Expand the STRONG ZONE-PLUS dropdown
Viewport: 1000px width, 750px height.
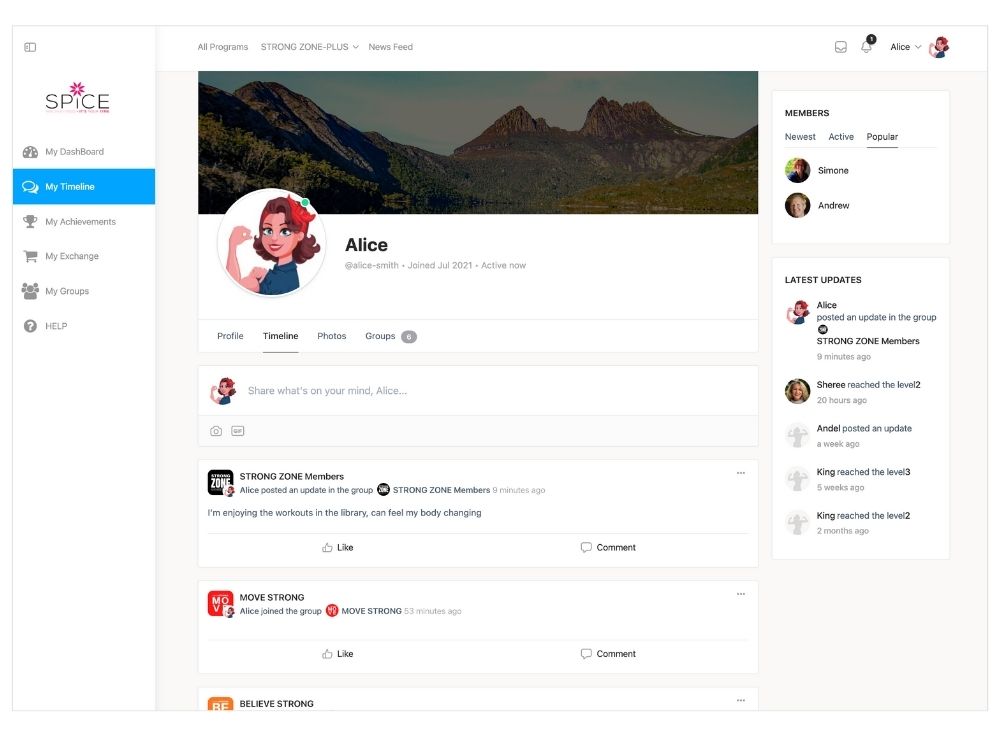pyautogui.click(x=309, y=47)
